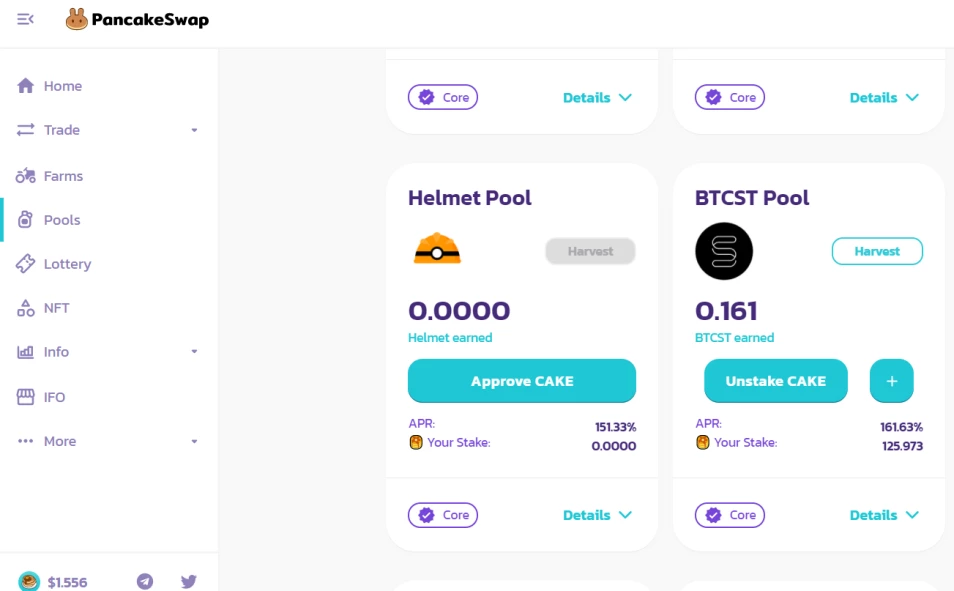Expand Details in Helmet Pool card
The height and width of the screenshot is (591, 954).
coord(597,515)
